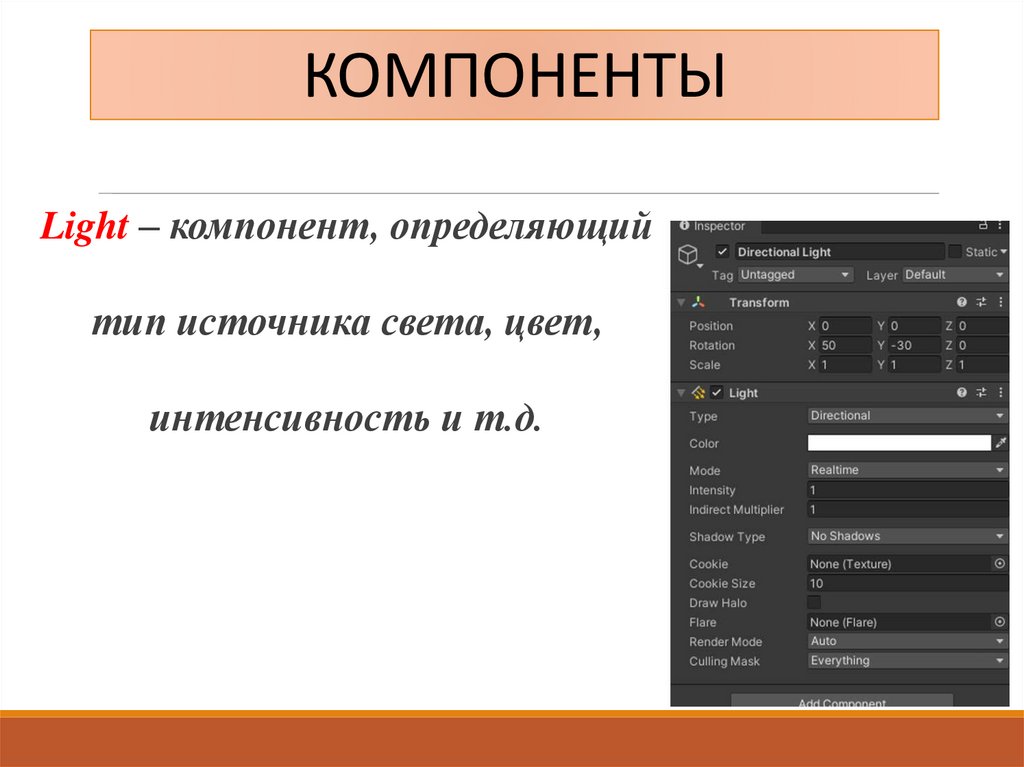Enable the Draw Halo checkbox
This screenshot has height=767, width=1024.
814,602
